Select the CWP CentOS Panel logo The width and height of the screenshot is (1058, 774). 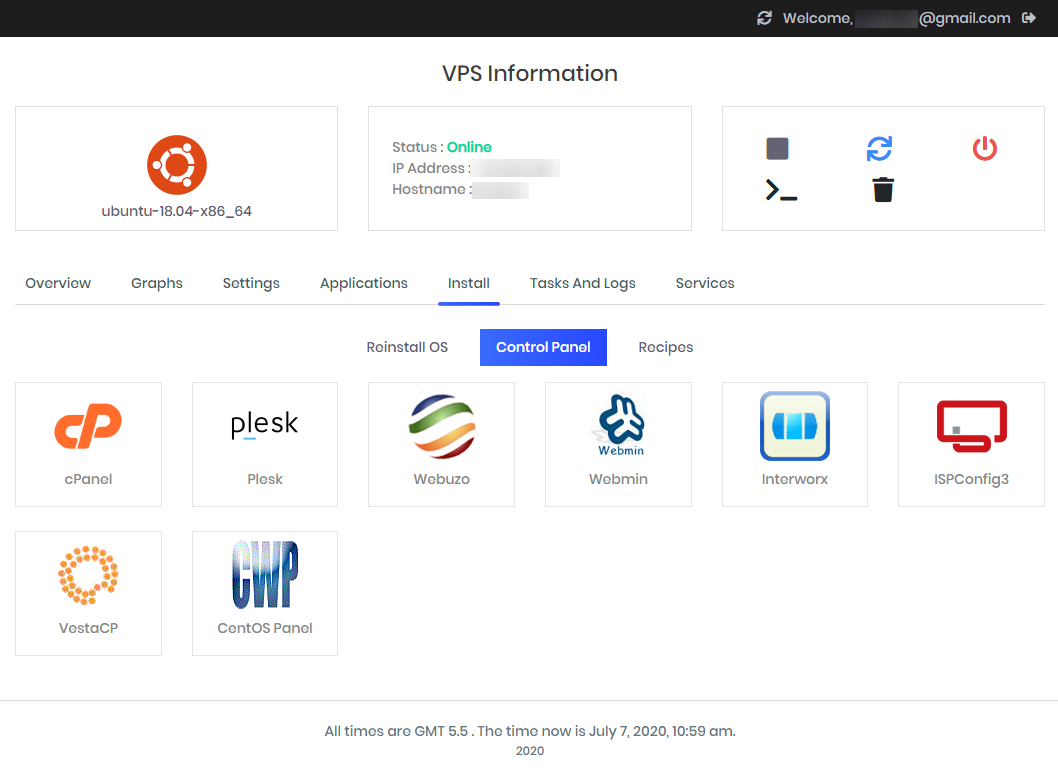pyautogui.click(x=265, y=575)
